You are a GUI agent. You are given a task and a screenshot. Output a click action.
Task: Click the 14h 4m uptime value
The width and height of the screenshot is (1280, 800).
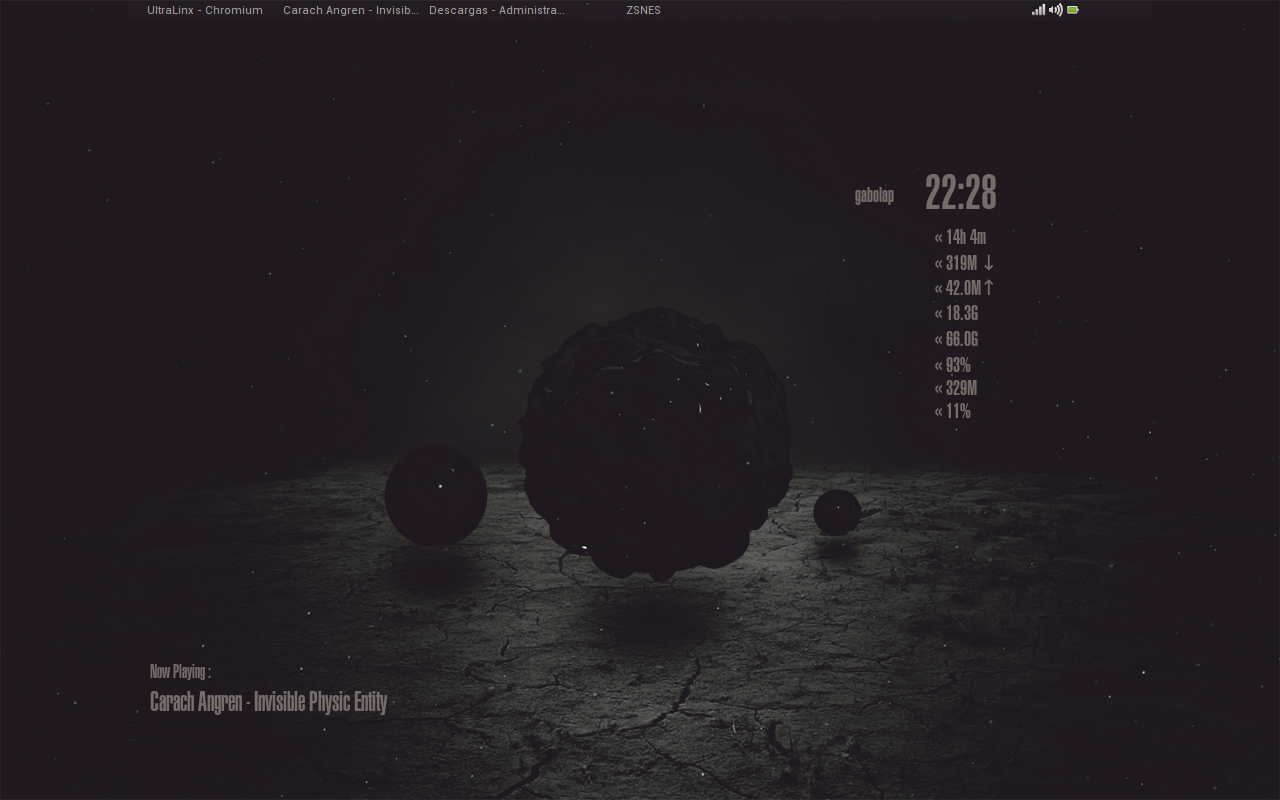click(x=966, y=237)
